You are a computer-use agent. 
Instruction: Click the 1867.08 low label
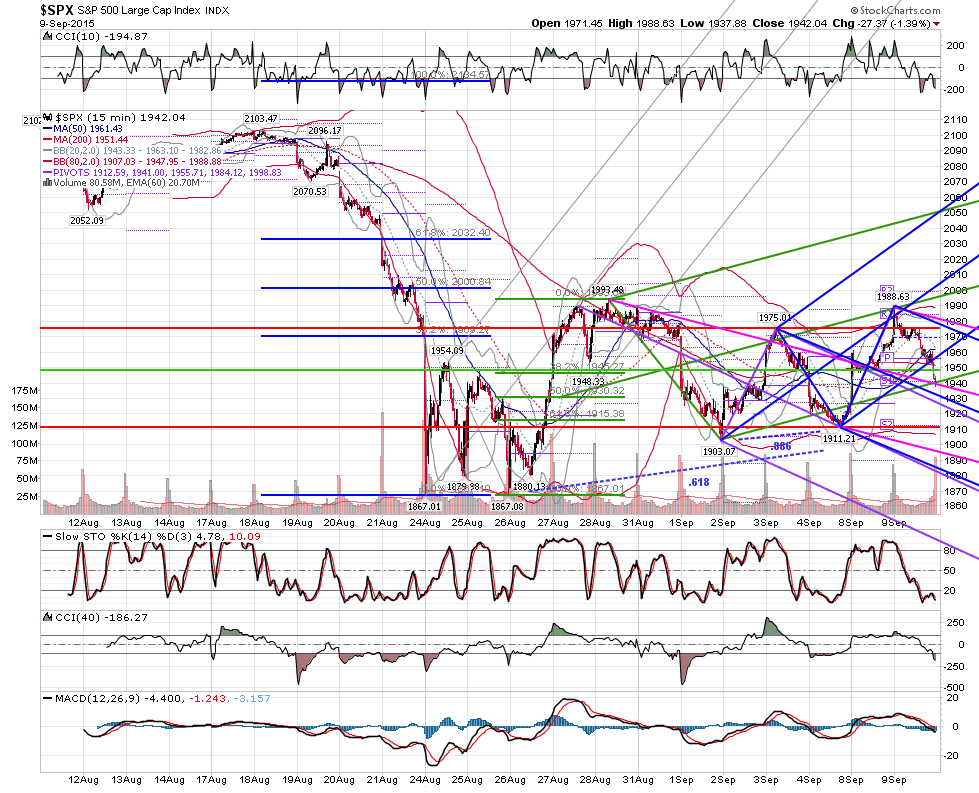[508, 506]
